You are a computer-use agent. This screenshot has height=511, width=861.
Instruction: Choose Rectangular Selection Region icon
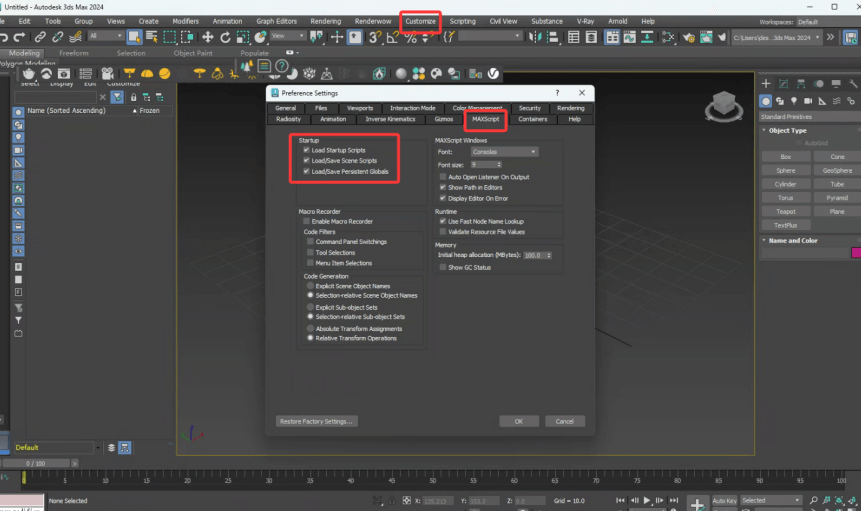click(x=170, y=37)
